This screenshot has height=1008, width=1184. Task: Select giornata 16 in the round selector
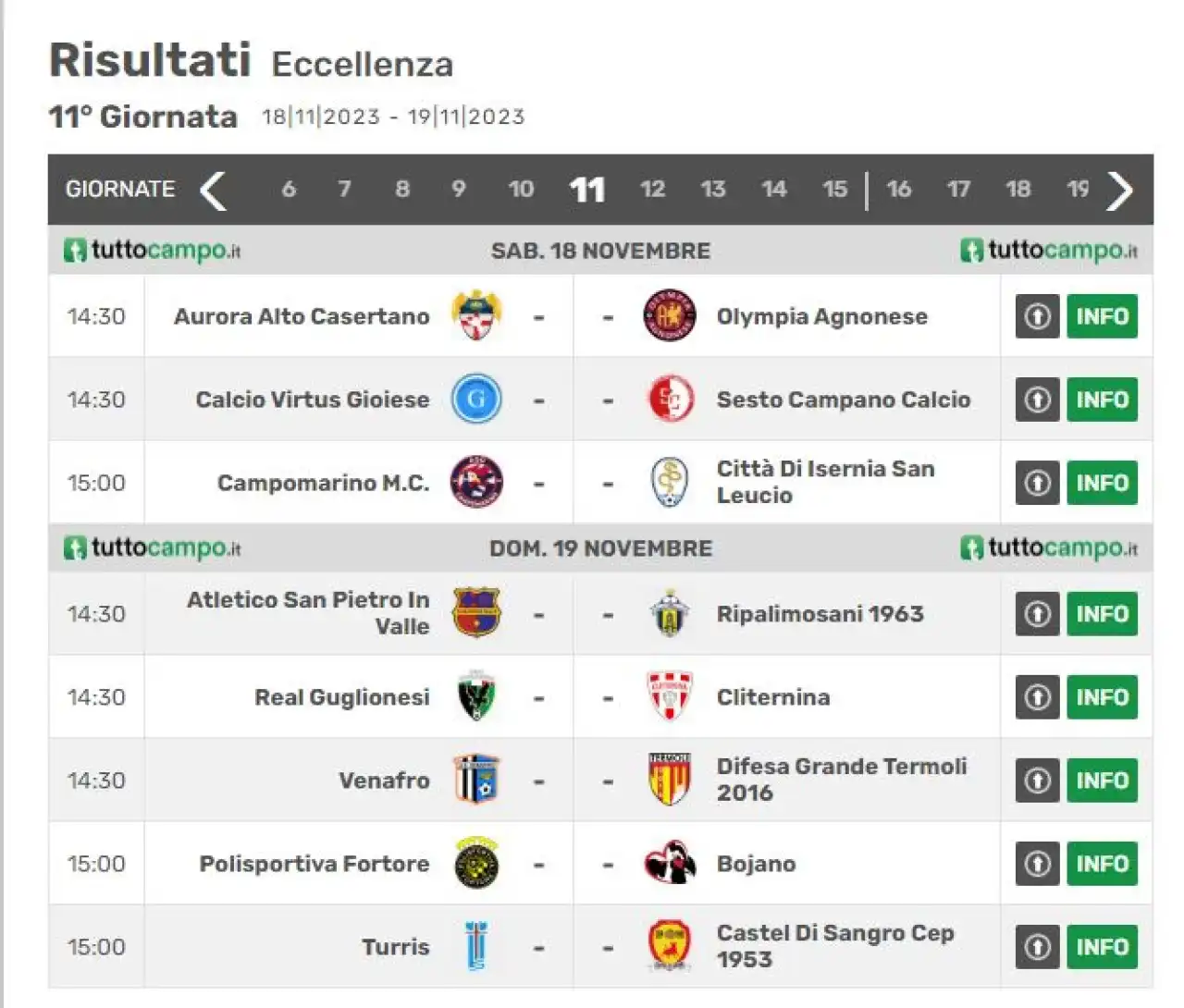click(x=898, y=190)
